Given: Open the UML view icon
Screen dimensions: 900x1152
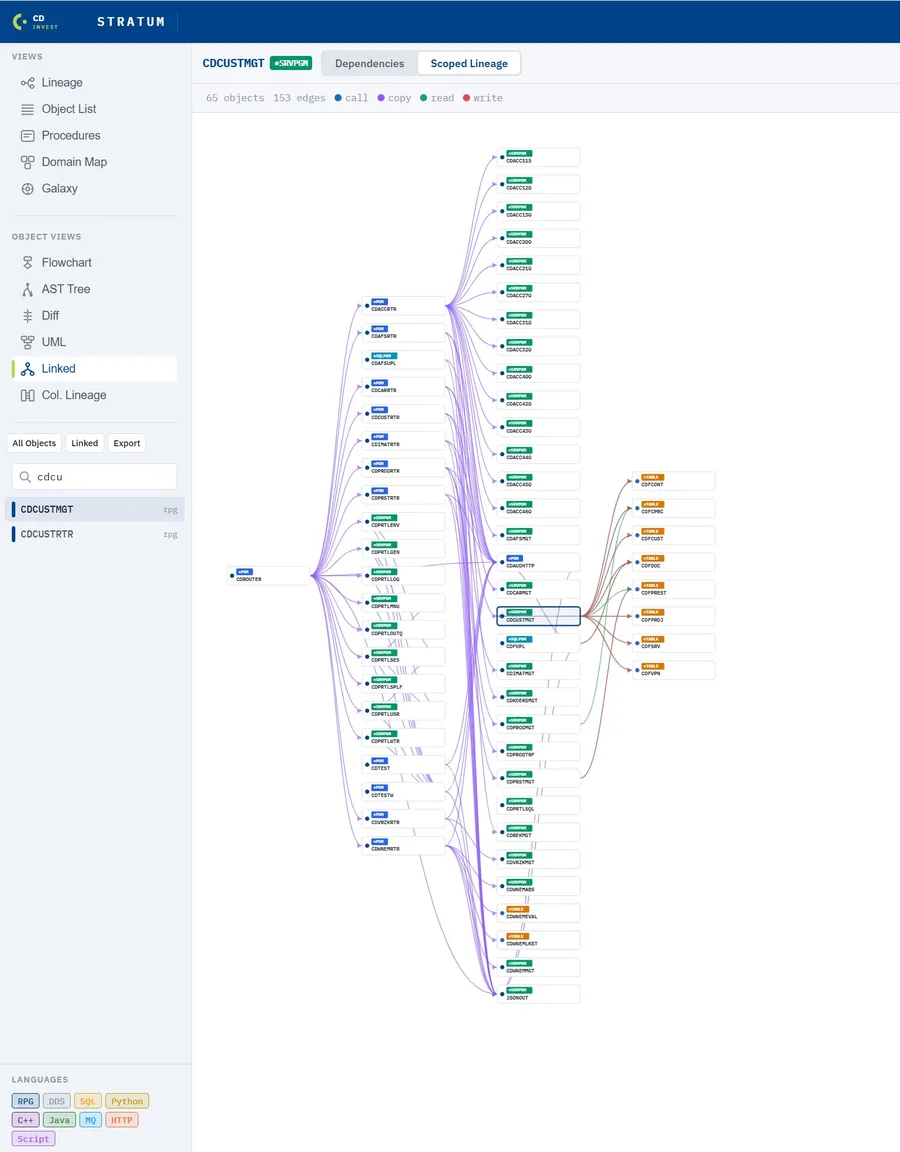Looking at the screenshot, I should pyautogui.click(x=27, y=342).
